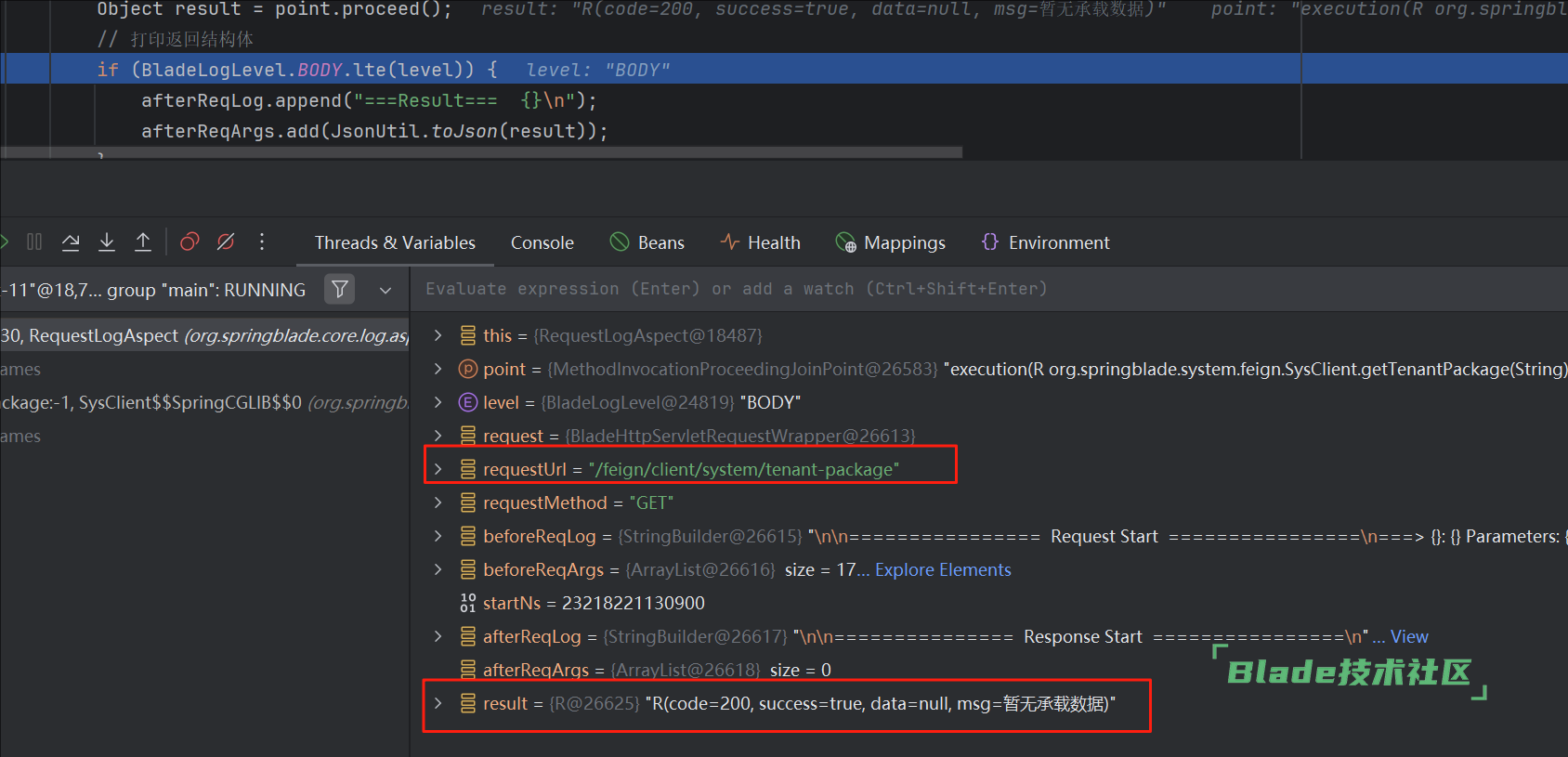1568x757 pixels.
Task: Expand the requestUrl variable node
Action: (x=438, y=469)
